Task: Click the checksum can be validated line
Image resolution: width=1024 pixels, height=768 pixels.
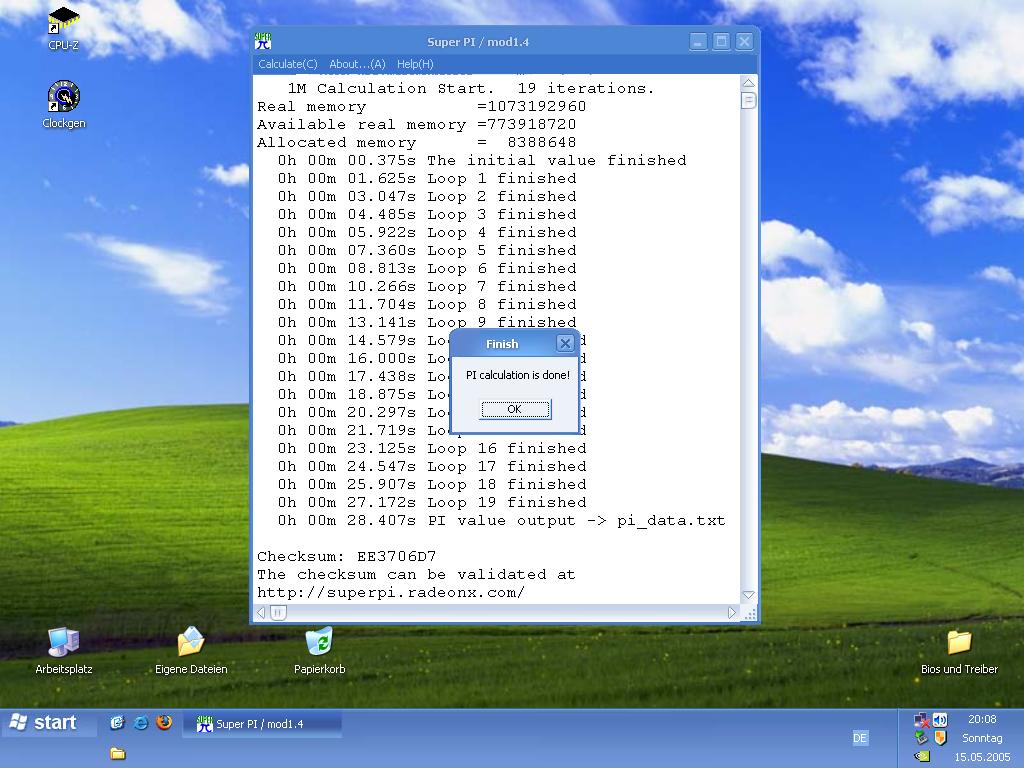Action: click(416, 575)
